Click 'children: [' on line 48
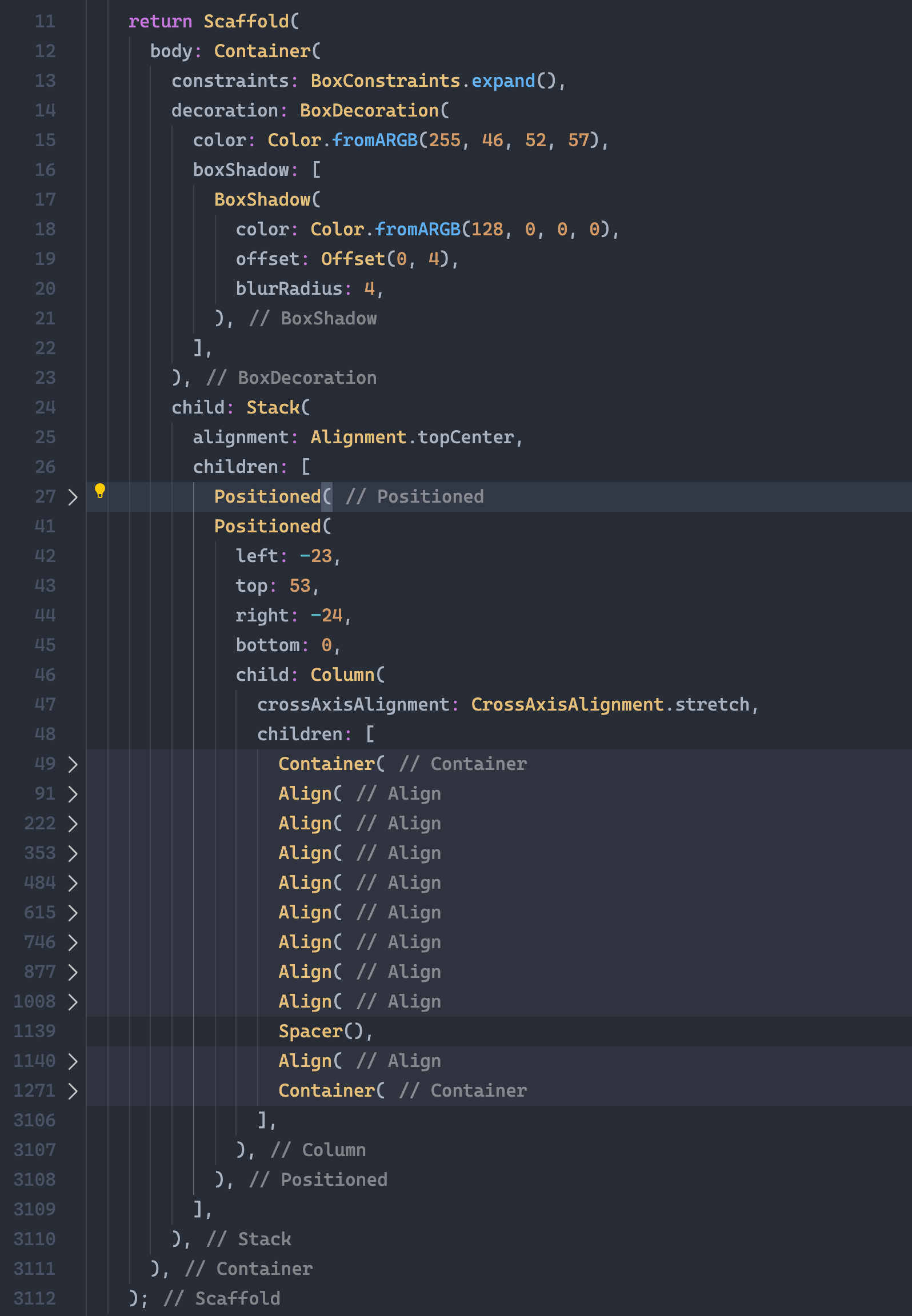The width and height of the screenshot is (912, 1316). (316, 735)
